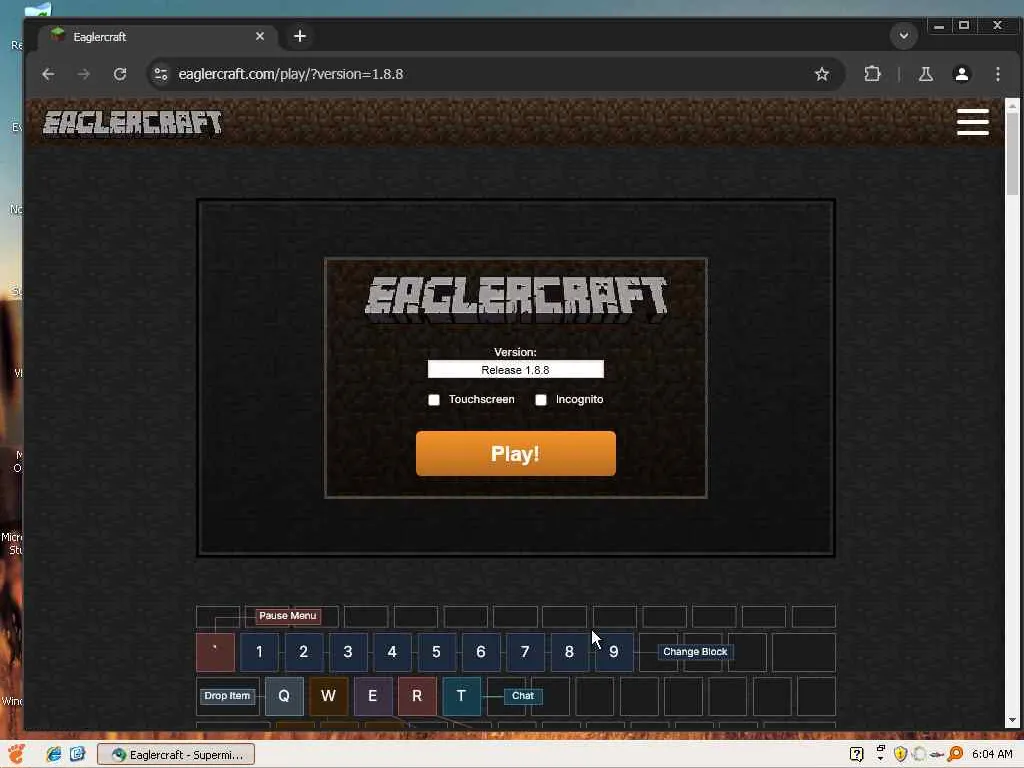Click the taskbar clock showing 6:04 AM
This screenshot has height=768, width=1024.
click(x=992, y=754)
